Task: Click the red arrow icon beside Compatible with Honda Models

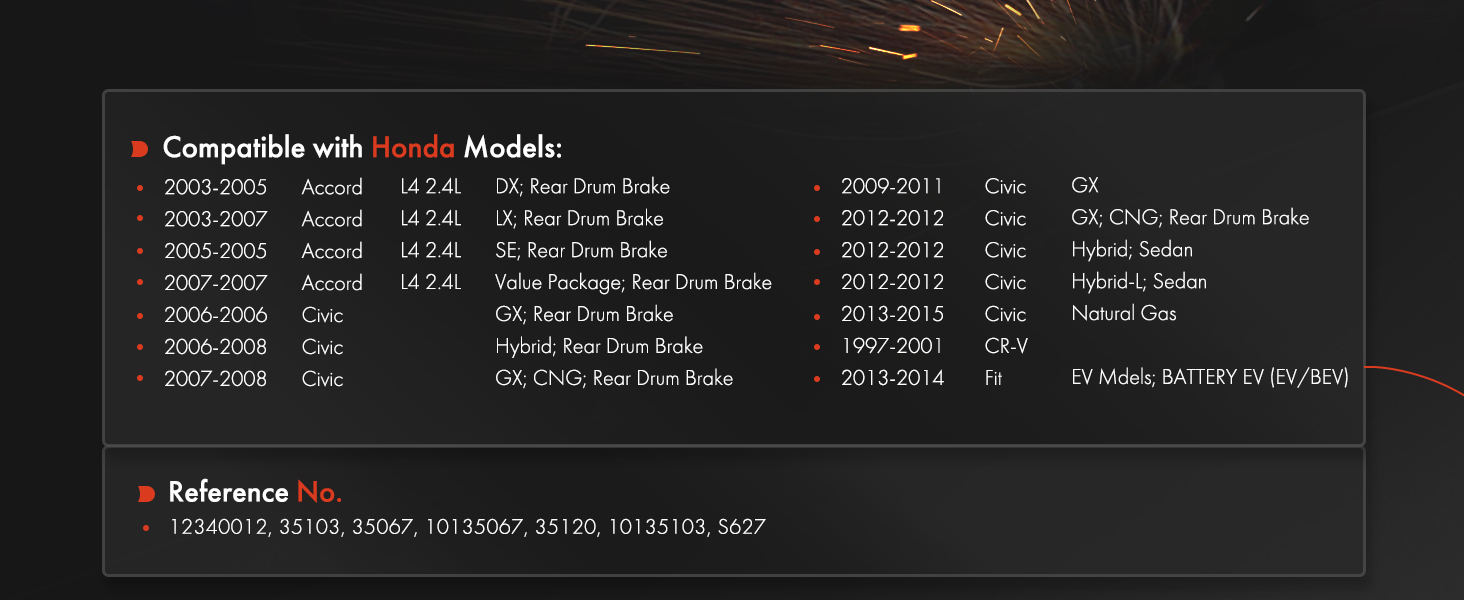Action: tap(139, 149)
